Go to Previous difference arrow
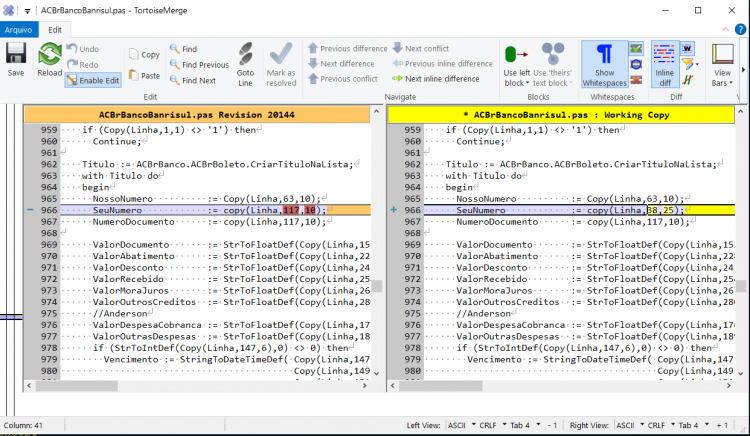Screen dimensions: 750x436 tap(348, 48)
